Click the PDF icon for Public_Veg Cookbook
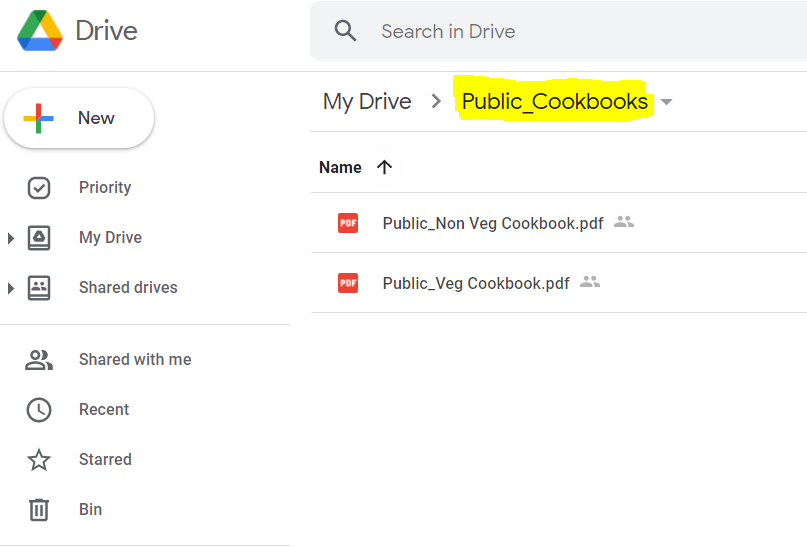This screenshot has height=547, width=807. (348, 283)
